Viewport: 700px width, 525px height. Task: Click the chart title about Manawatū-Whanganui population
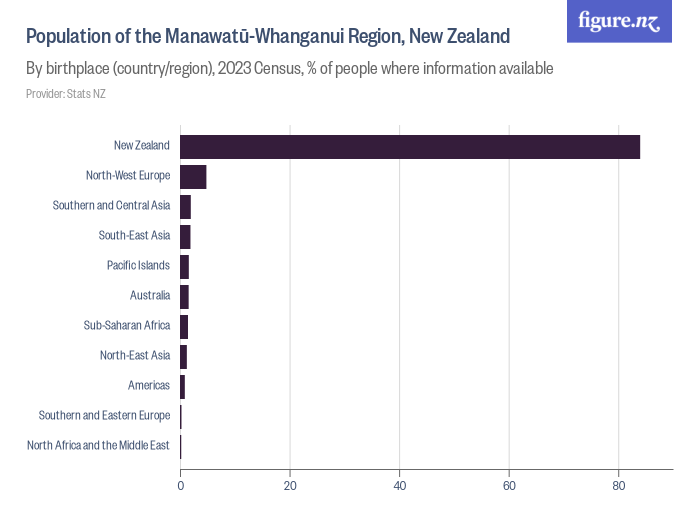point(268,37)
